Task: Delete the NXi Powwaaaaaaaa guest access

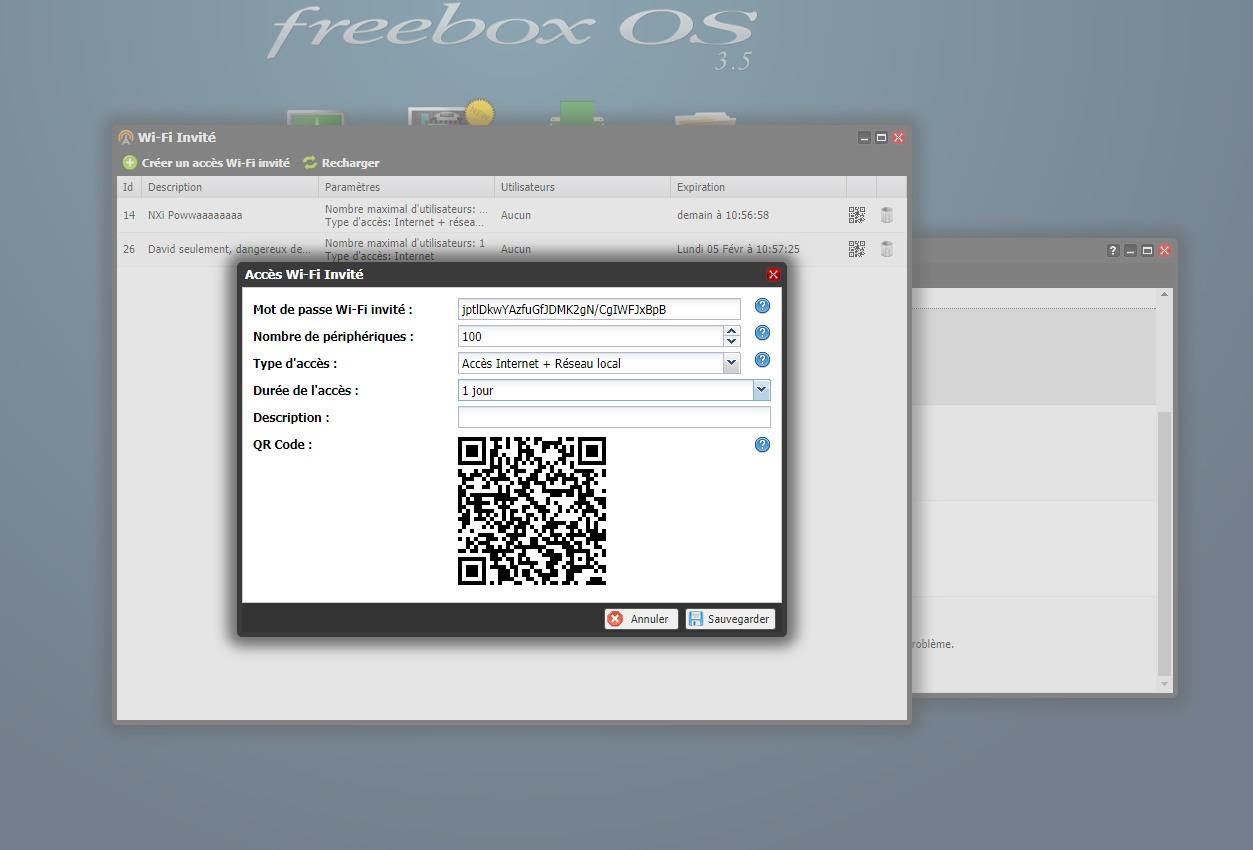Action: (x=886, y=215)
